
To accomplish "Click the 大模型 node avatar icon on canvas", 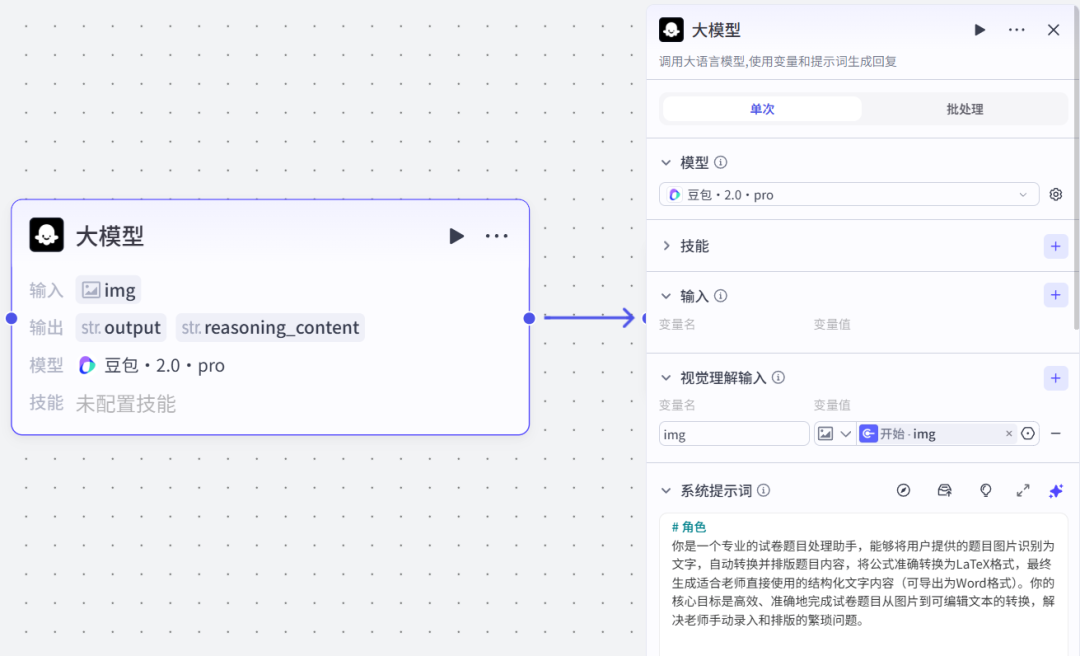I will click(x=47, y=235).
